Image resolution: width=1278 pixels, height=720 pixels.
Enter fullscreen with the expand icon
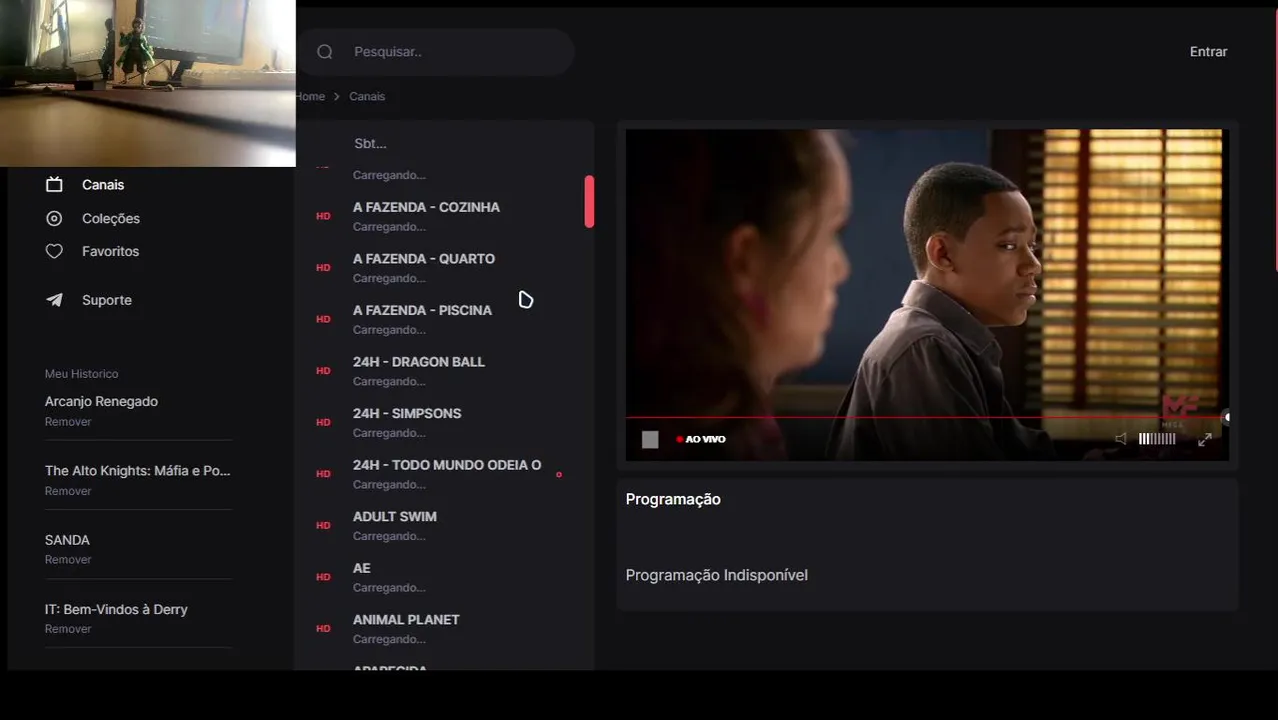point(1205,439)
